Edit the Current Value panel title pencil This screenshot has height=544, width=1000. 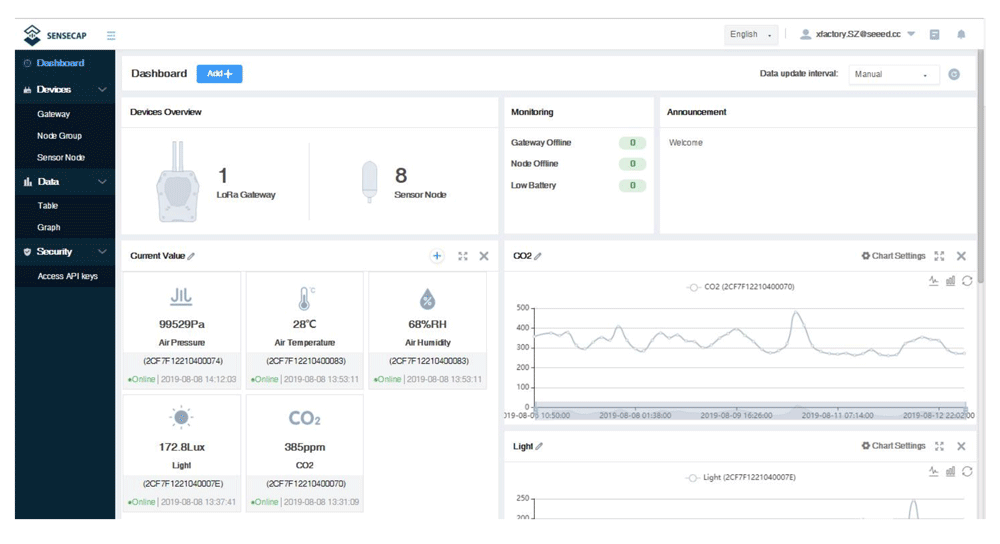tap(191, 256)
